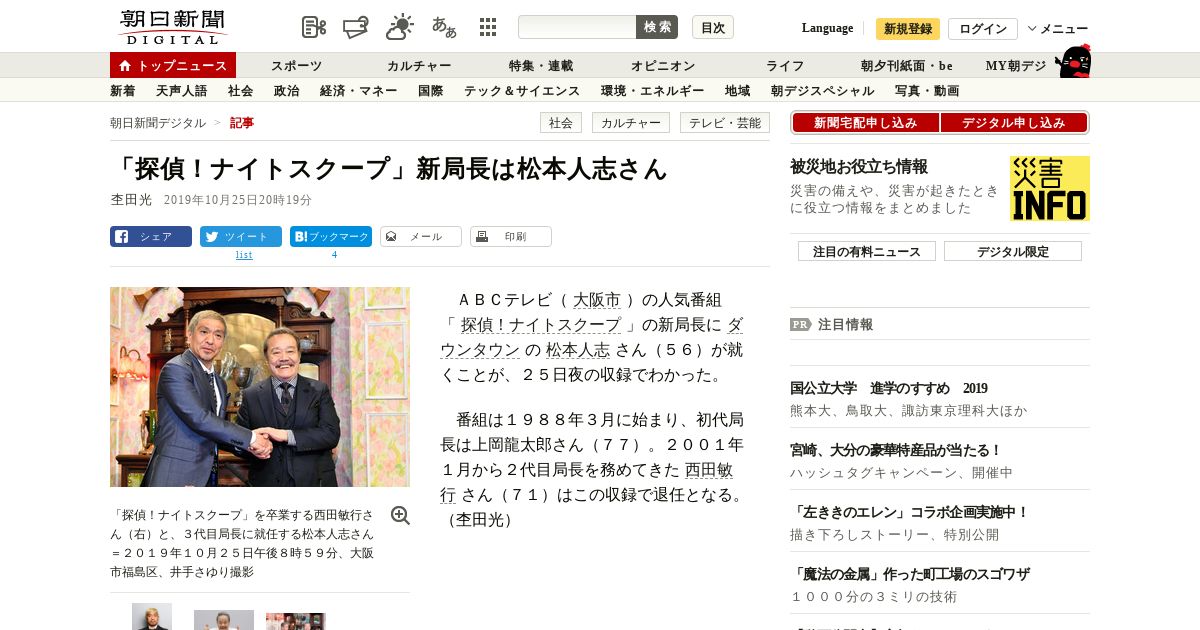Click the 探偵!ナイトスクープ keyword link

coord(540,325)
